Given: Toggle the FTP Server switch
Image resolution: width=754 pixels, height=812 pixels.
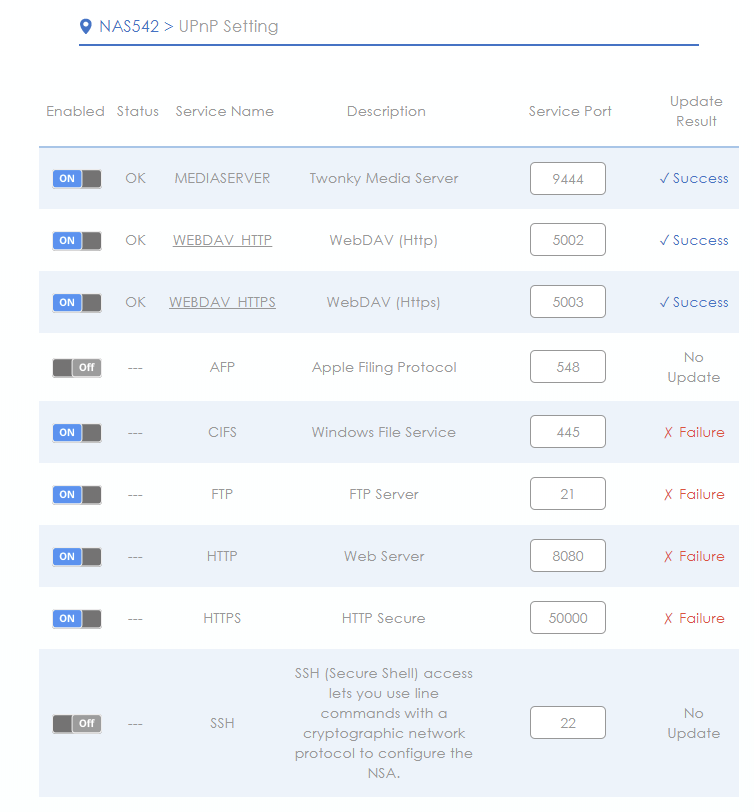Looking at the screenshot, I should pyautogui.click(x=77, y=495).
